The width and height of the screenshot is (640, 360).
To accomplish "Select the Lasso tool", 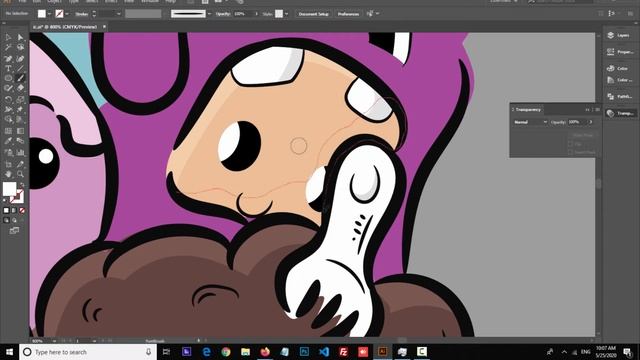I will tap(20, 47).
